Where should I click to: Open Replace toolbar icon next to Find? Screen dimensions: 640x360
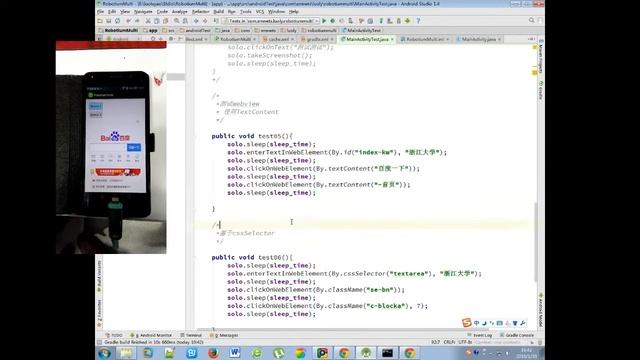pos(185,21)
